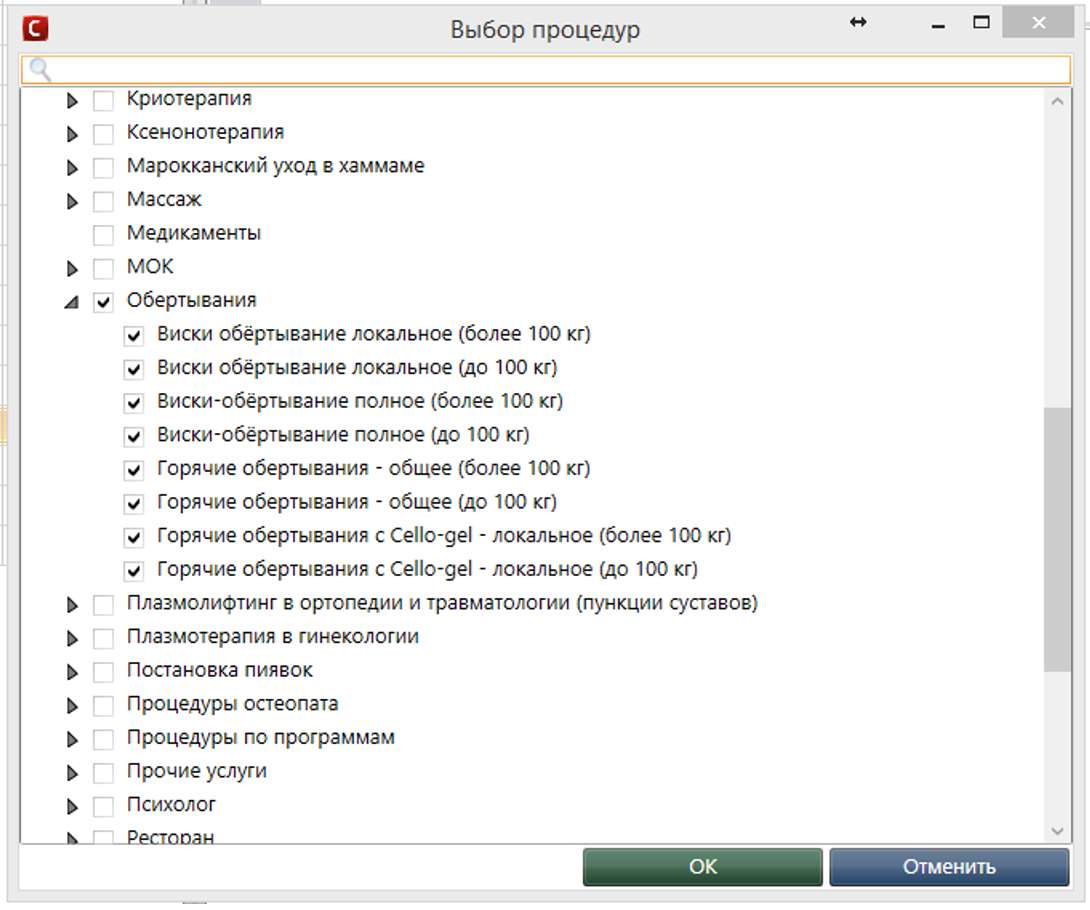Select Плазмотерапия в гинекологии item
This screenshot has height=910, width=1090.
tap(272, 636)
